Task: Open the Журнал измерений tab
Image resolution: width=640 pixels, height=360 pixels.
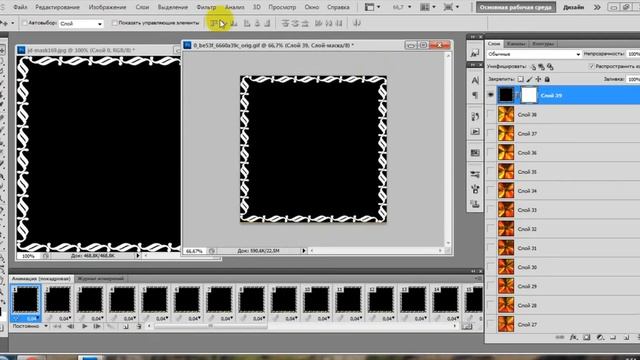Action: coord(100,279)
